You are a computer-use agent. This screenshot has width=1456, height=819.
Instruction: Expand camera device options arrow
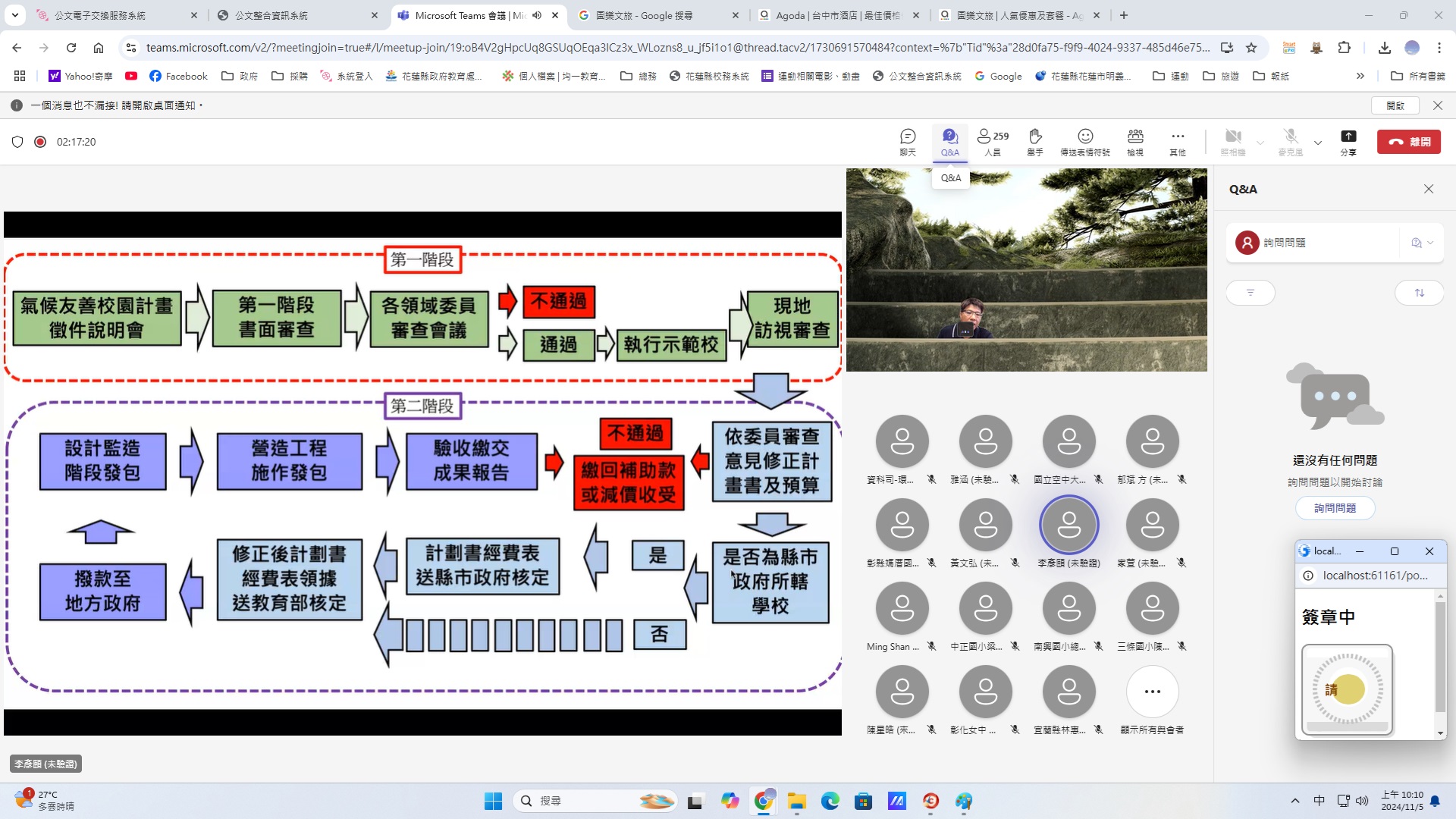pyautogui.click(x=1260, y=142)
